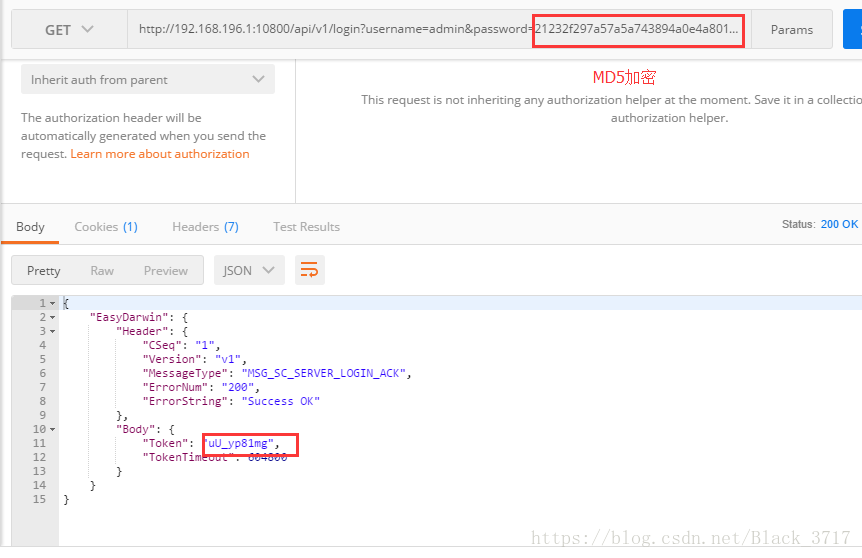The height and width of the screenshot is (558, 862).
Task: Switch to the Body response tab
Action: click(30, 227)
